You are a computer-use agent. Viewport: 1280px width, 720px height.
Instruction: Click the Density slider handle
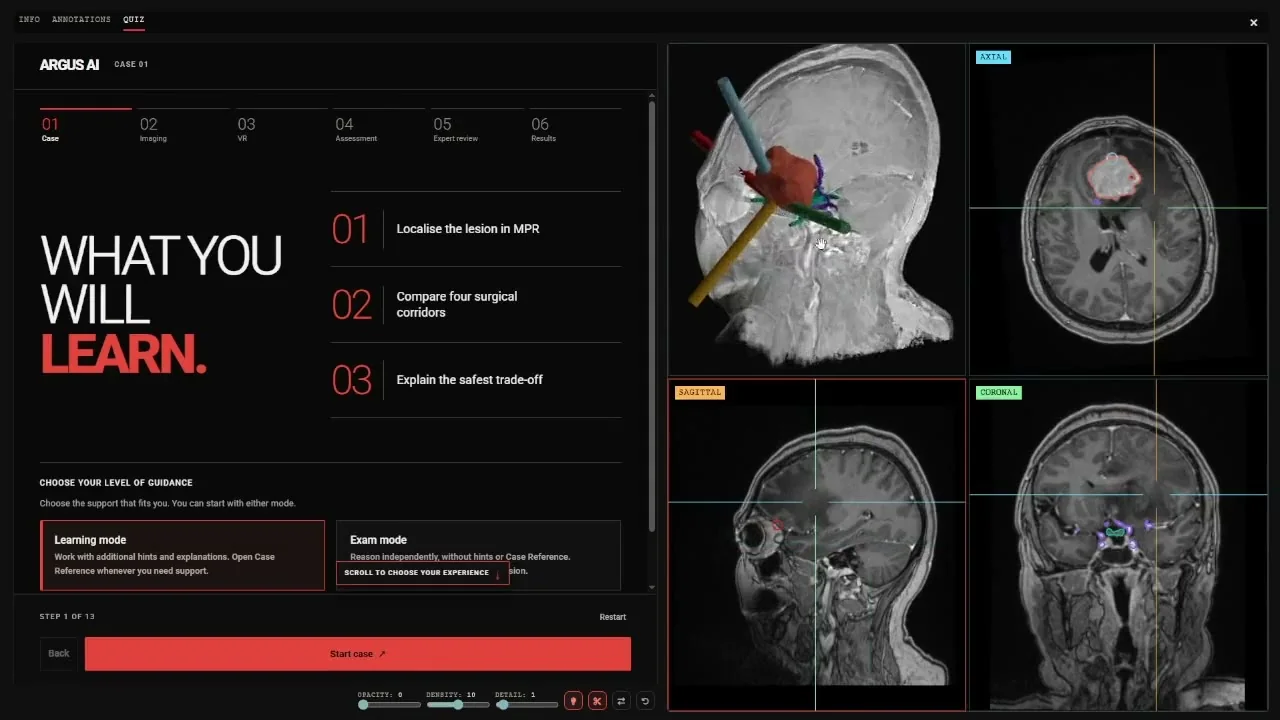click(x=458, y=705)
